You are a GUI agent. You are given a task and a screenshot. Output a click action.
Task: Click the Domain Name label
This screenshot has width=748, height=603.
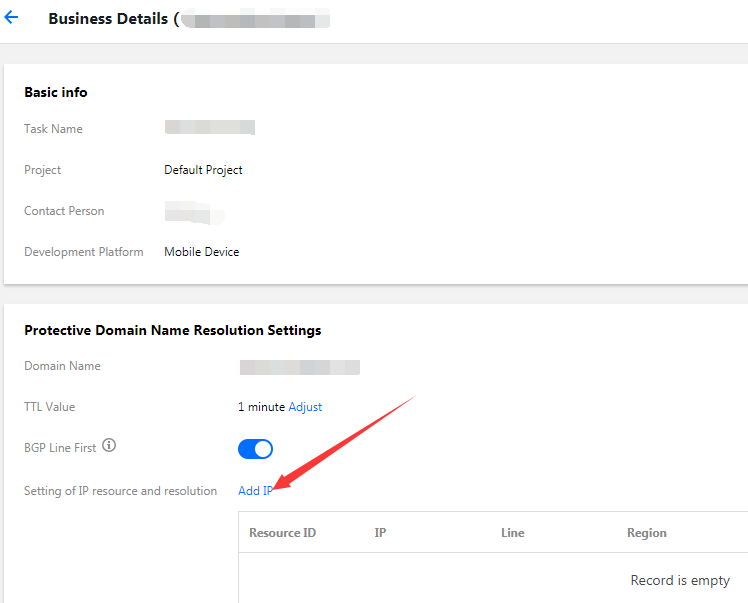[x=62, y=366]
